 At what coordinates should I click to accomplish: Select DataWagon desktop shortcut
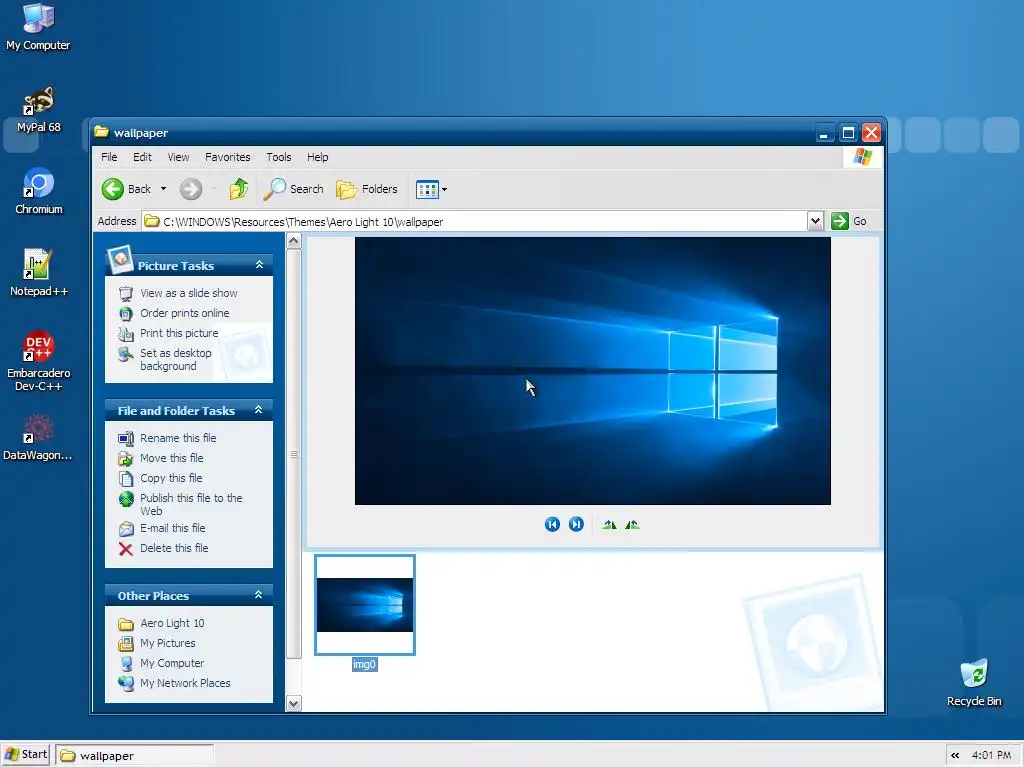pyautogui.click(x=38, y=437)
